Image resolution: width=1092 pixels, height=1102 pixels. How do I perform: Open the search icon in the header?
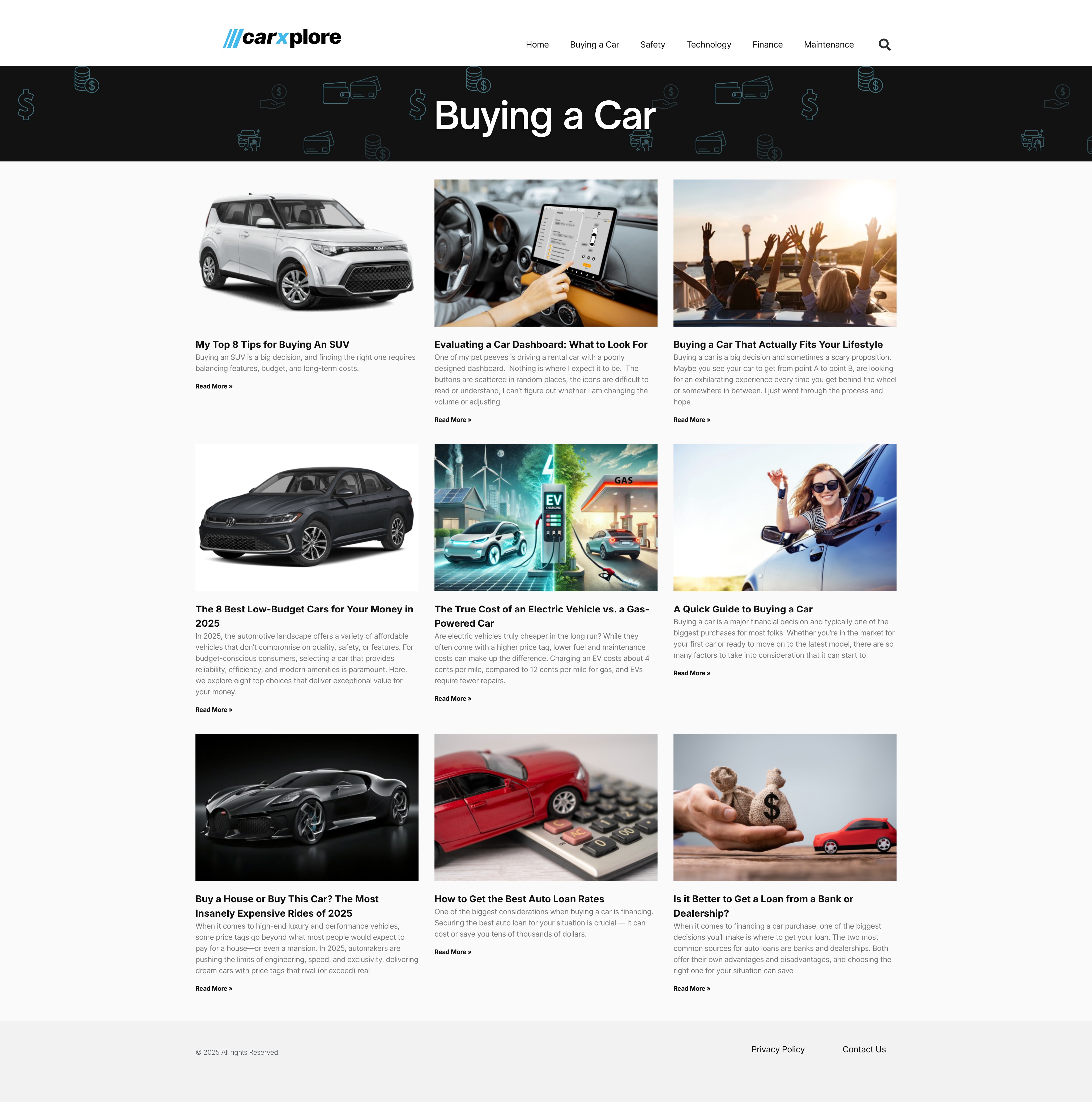[884, 45]
